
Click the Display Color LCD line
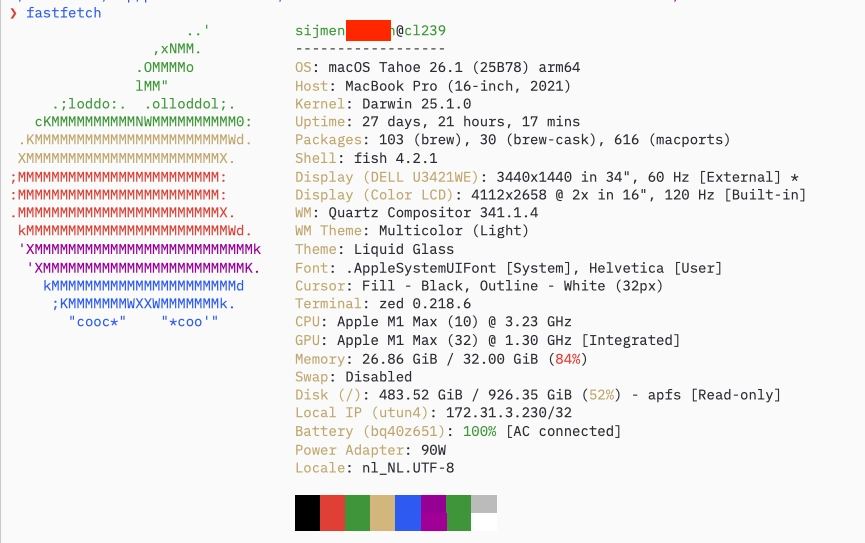(x=551, y=195)
